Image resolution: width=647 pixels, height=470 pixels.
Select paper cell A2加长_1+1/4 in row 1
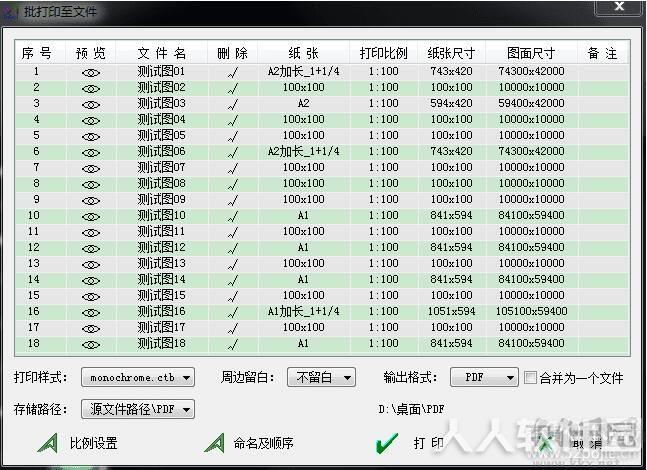pyautogui.click(x=303, y=71)
